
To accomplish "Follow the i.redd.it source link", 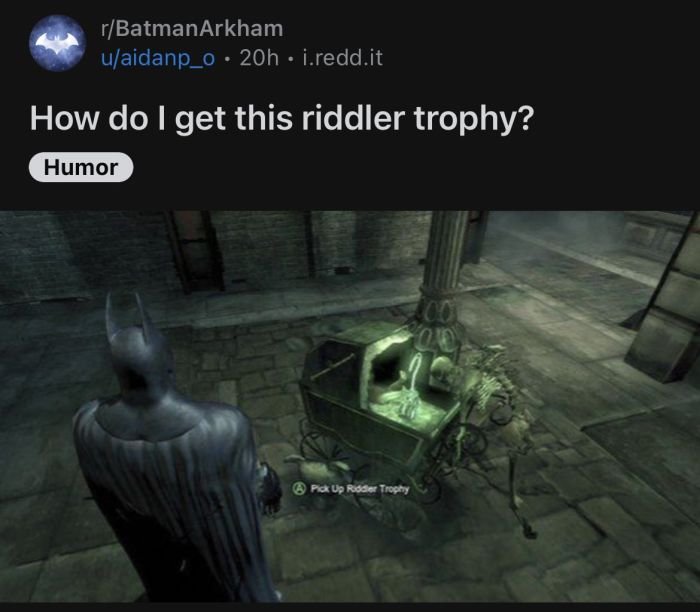I will pyautogui.click(x=342, y=58).
